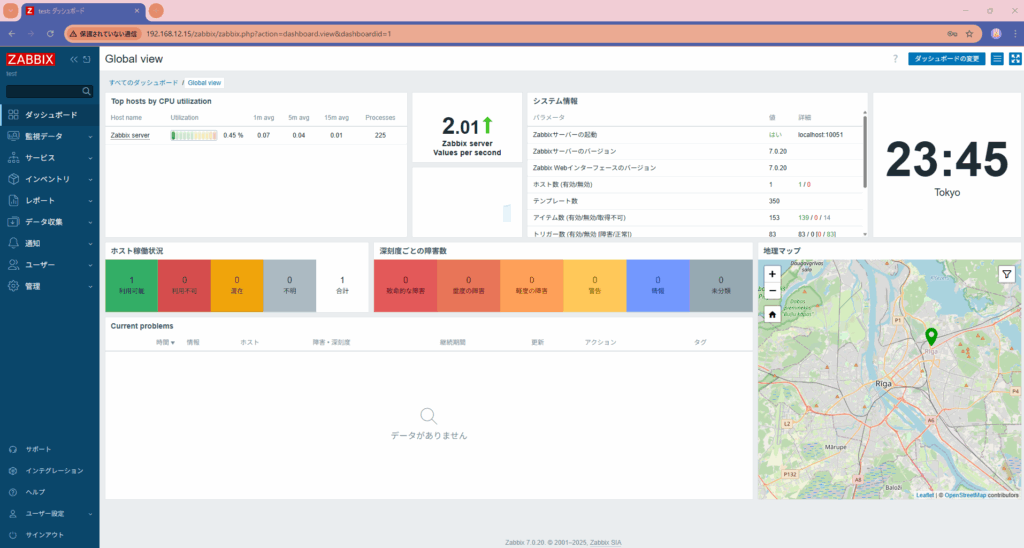This screenshot has height=548, width=1024.
Task: Open the レポート menu item
Action: (48, 200)
